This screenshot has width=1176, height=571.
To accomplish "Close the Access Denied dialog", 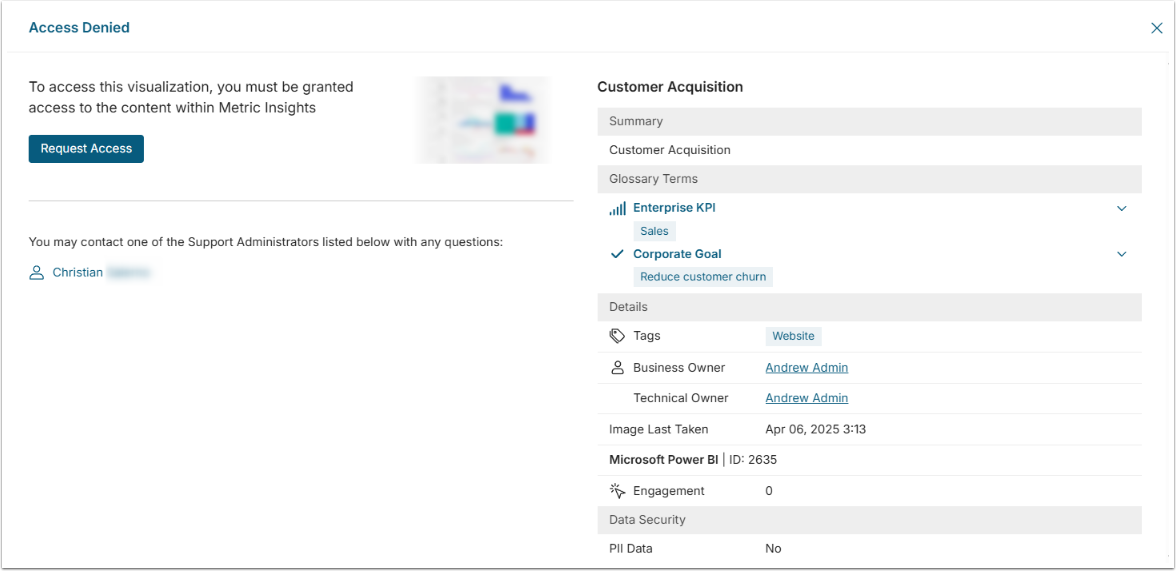I will pos(1156,28).
